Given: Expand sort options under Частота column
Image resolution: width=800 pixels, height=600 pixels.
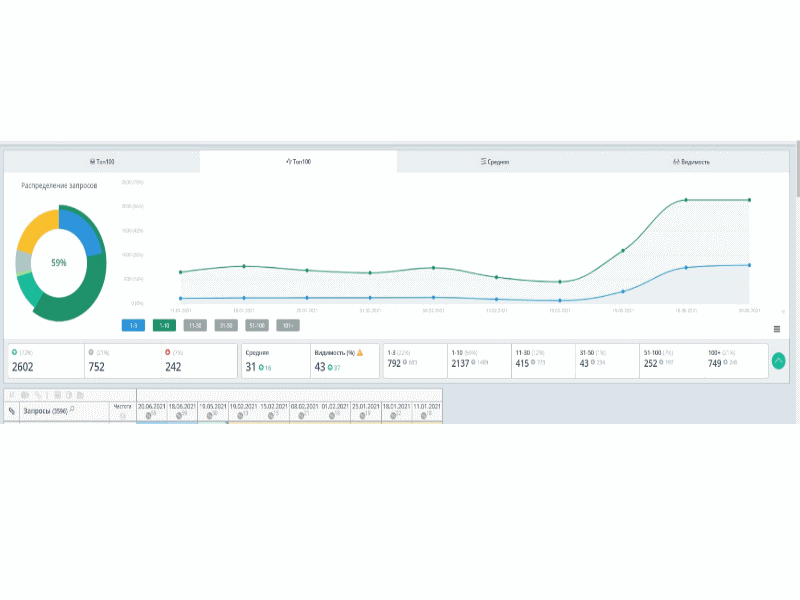Looking at the screenshot, I should [122, 416].
